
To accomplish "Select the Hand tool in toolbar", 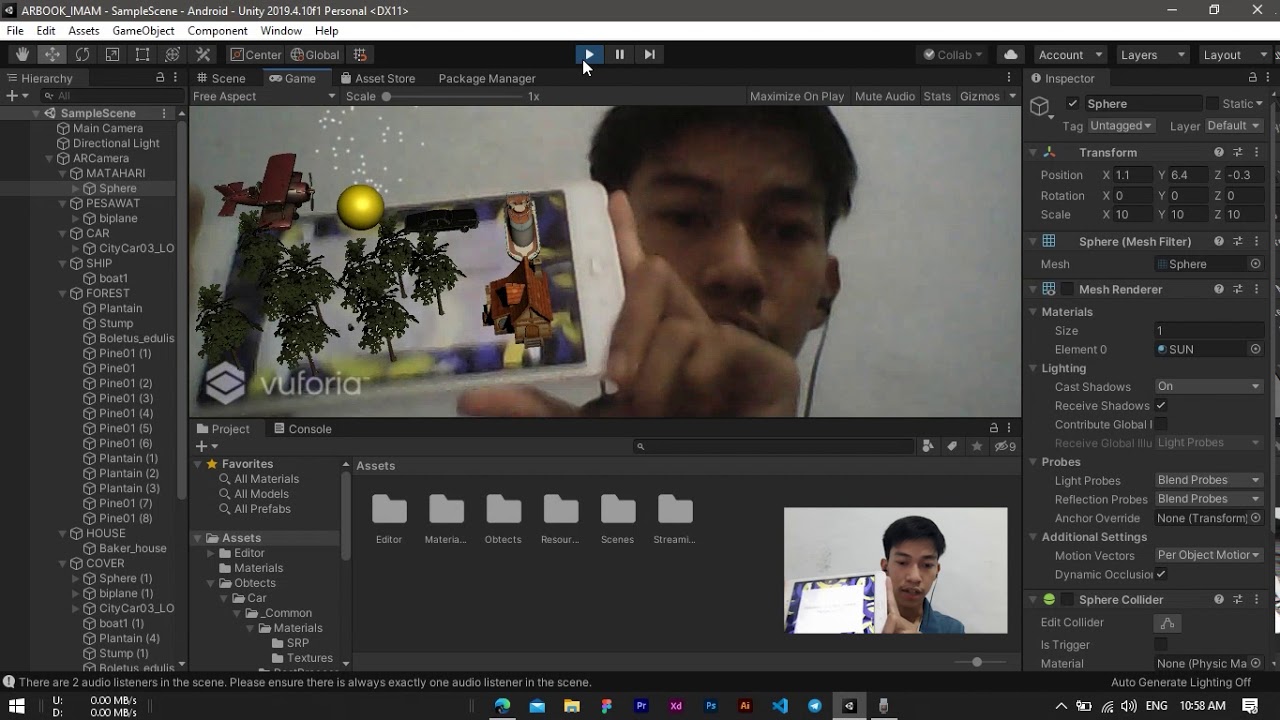I will pos(22,55).
